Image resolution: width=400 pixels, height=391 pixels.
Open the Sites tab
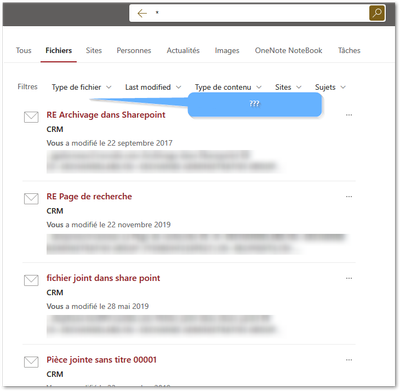click(94, 50)
